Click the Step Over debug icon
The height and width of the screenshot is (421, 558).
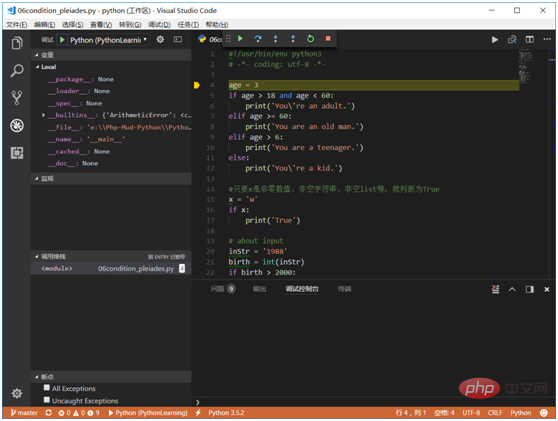[x=258, y=38]
